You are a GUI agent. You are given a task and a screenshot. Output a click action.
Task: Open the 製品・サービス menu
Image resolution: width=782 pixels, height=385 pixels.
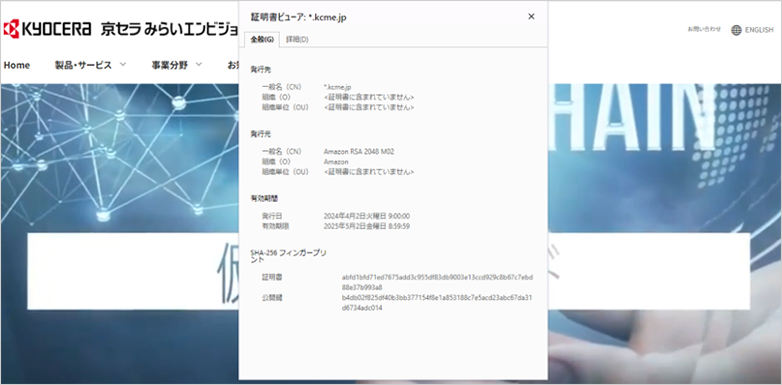(83, 65)
